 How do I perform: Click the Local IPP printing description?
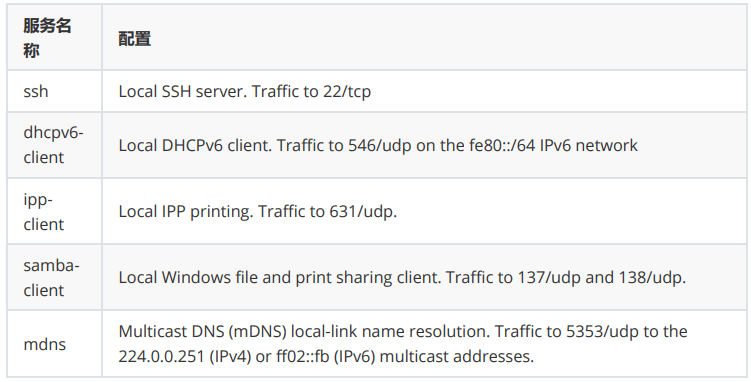point(186,211)
